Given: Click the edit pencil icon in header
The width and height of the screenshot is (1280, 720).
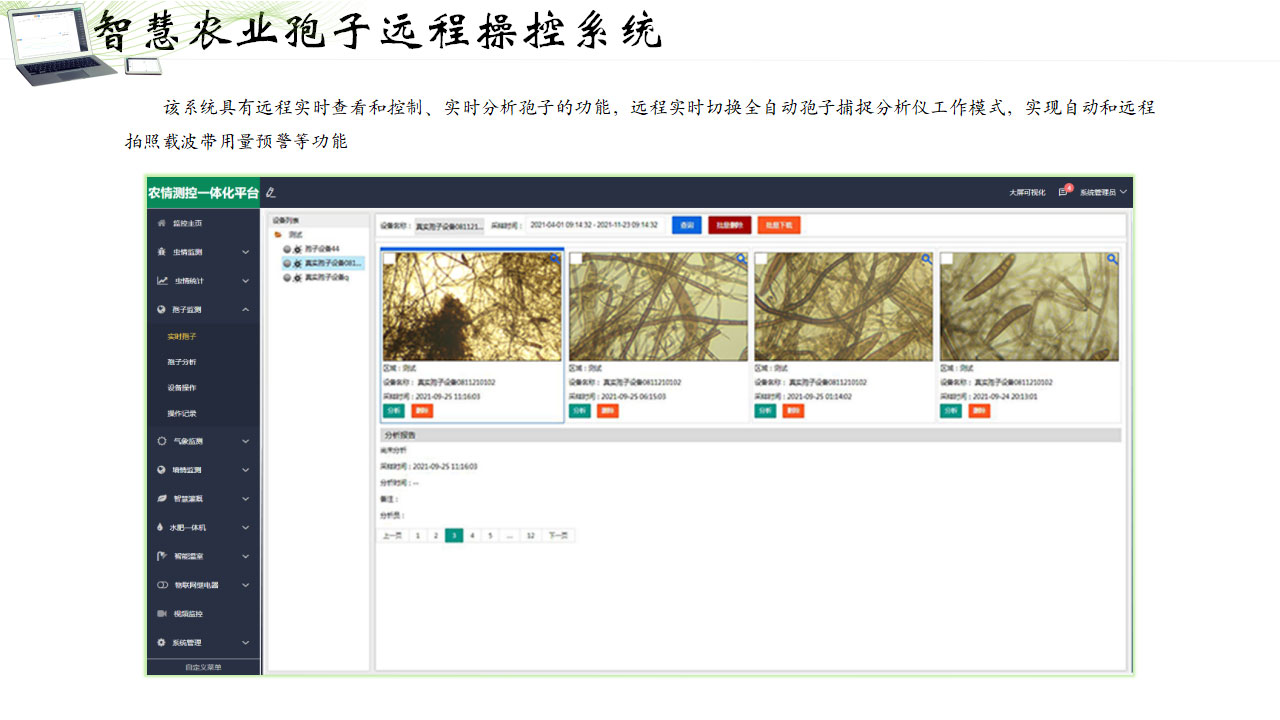Looking at the screenshot, I should coord(270,192).
